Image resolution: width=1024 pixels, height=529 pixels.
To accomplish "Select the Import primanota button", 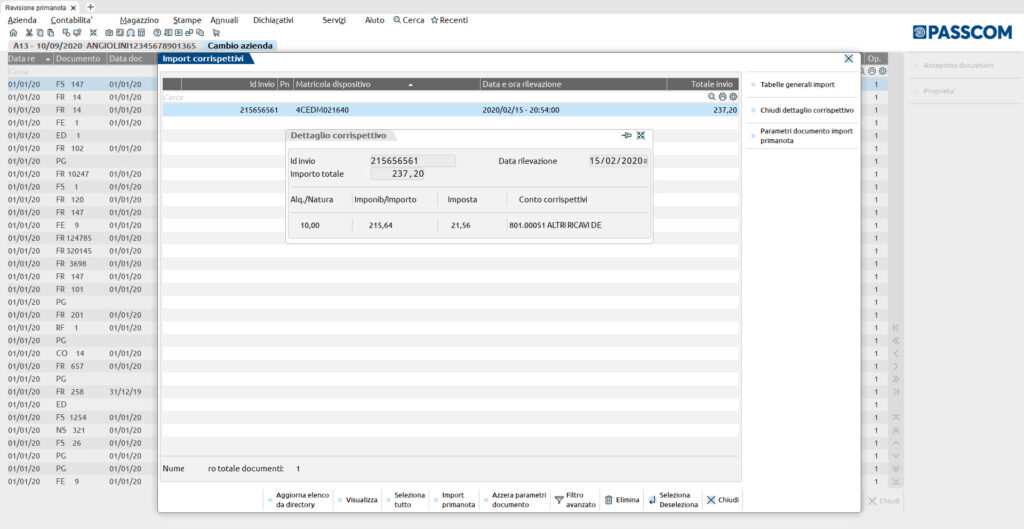I will [x=454, y=500].
